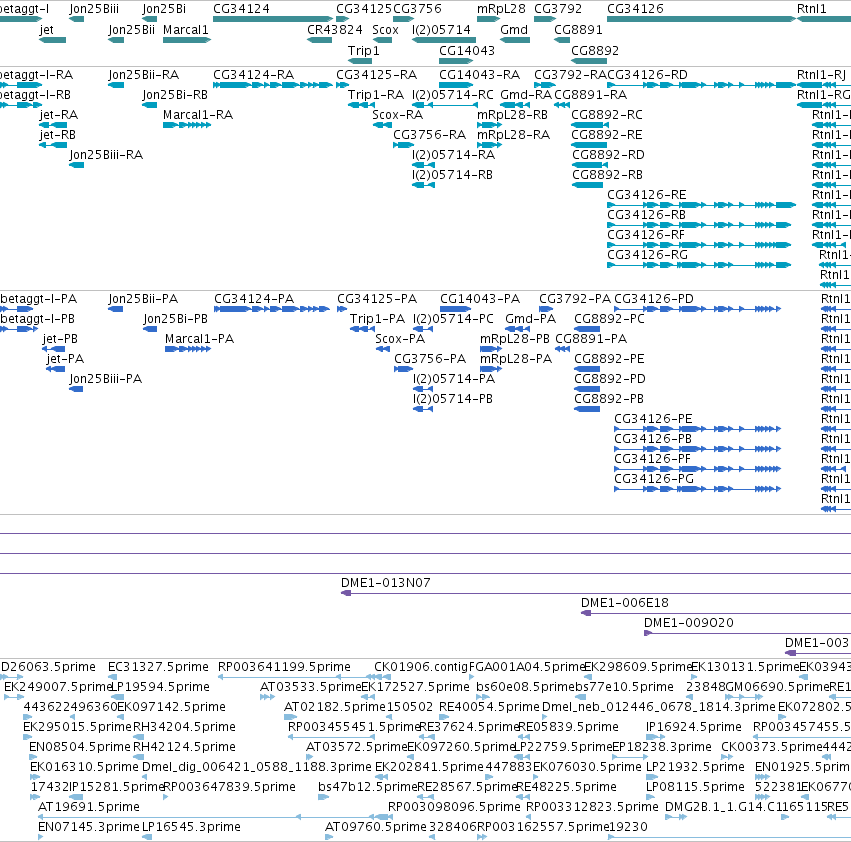Click the AT19691.5prime EST label
The image size is (851, 842).
point(89,807)
